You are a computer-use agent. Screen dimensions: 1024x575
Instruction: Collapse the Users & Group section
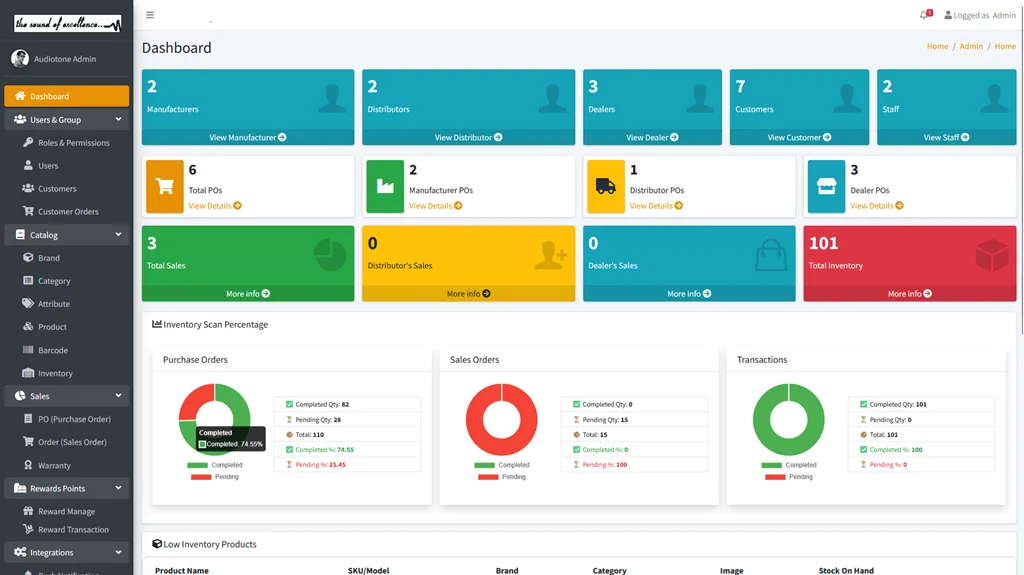point(66,120)
